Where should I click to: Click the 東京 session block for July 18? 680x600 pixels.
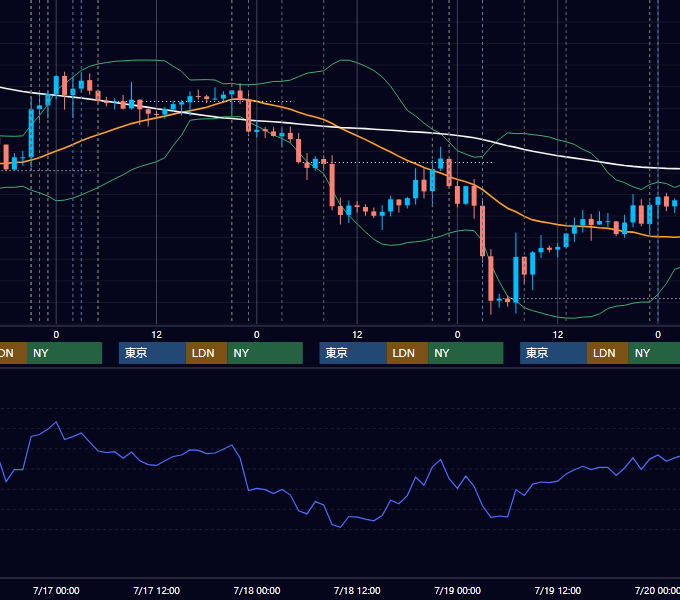[x=353, y=353]
